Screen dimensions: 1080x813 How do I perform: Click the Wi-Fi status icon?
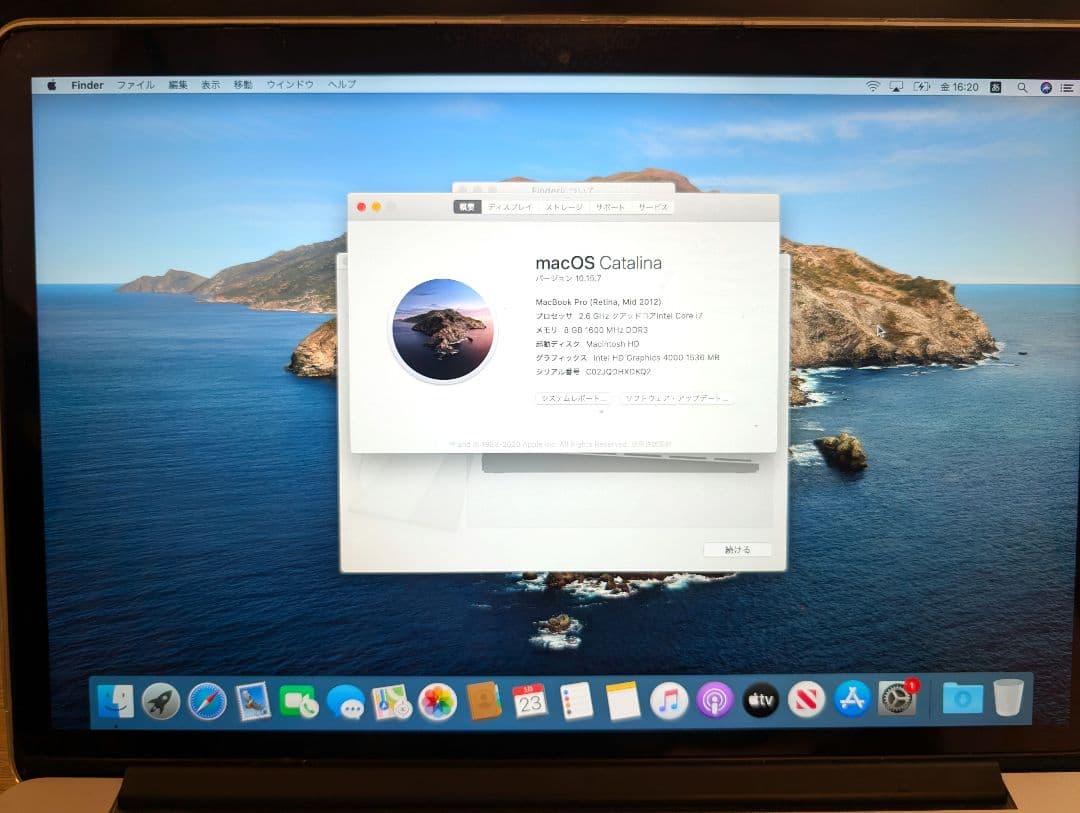(875, 86)
